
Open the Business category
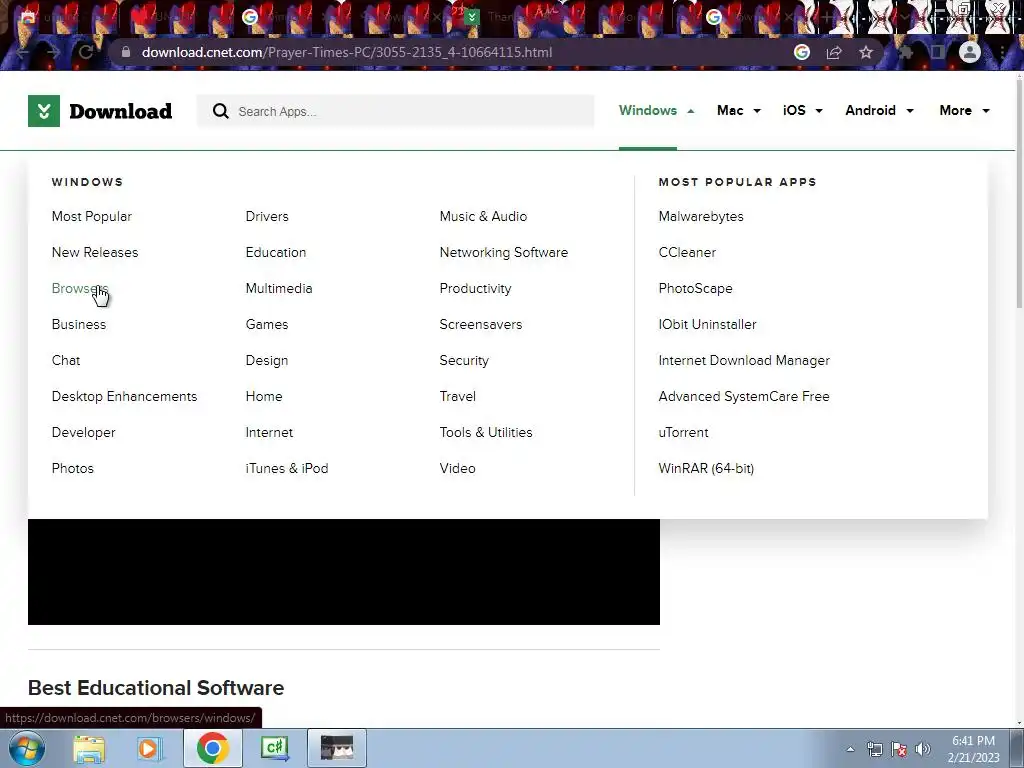(x=78, y=324)
